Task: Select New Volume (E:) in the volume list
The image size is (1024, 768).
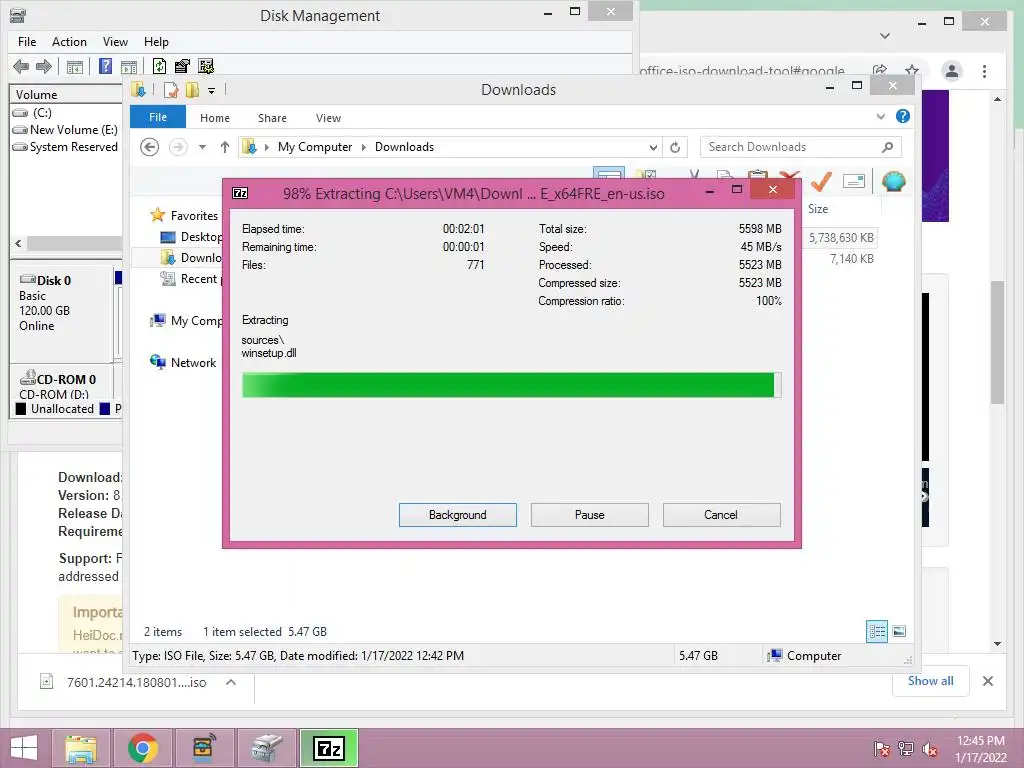Action: pyautogui.click(x=66, y=129)
